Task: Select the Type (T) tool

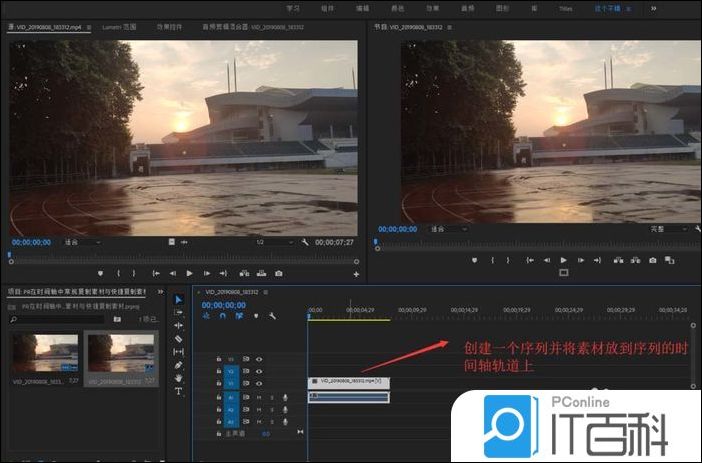Action: (x=178, y=391)
